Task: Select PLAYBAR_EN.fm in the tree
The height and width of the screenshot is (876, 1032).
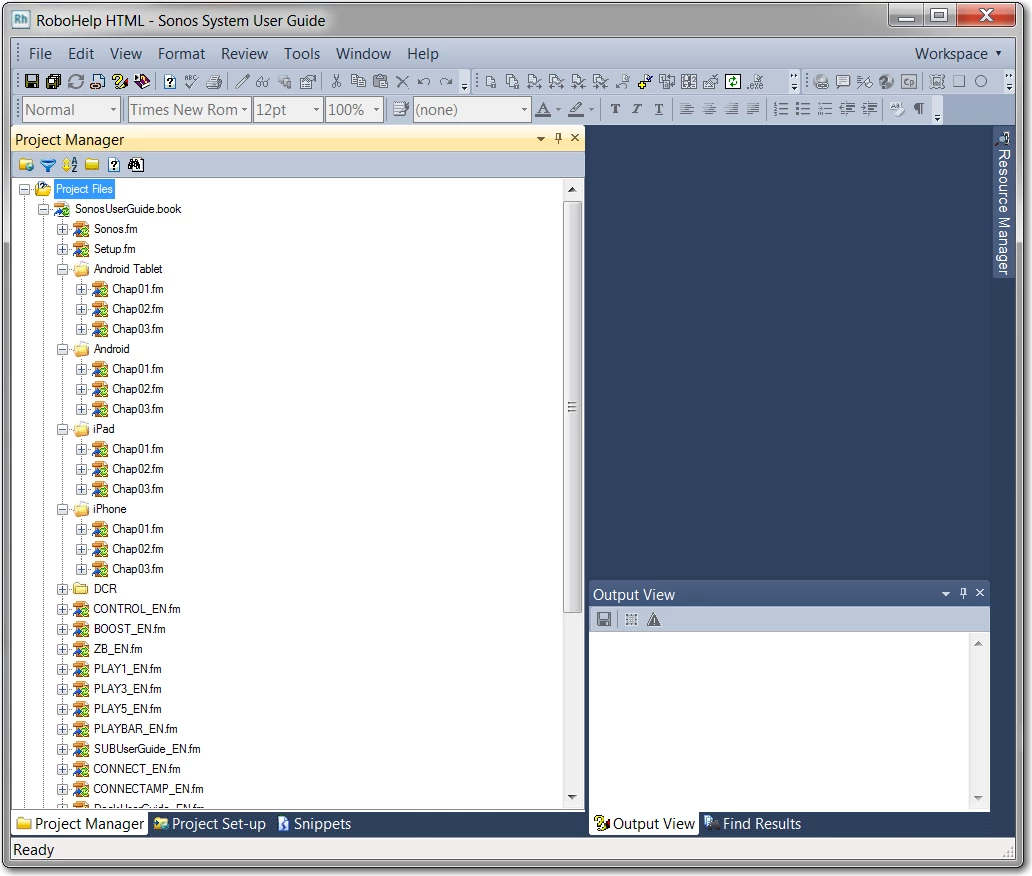Action: (136, 729)
